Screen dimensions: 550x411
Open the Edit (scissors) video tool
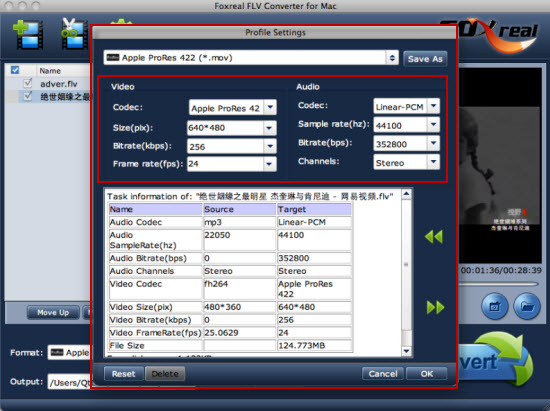click(x=74, y=33)
